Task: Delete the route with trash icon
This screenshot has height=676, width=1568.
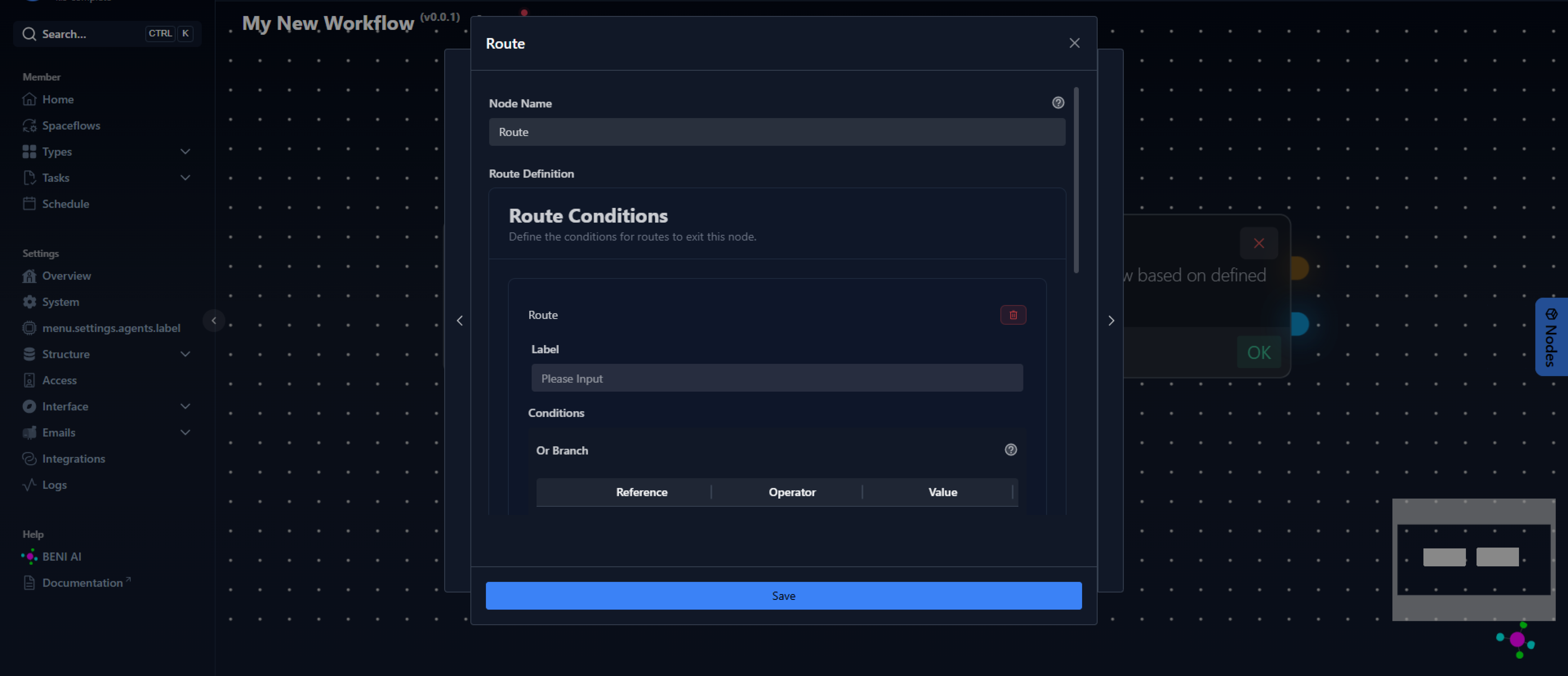Action: click(x=1013, y=315)
